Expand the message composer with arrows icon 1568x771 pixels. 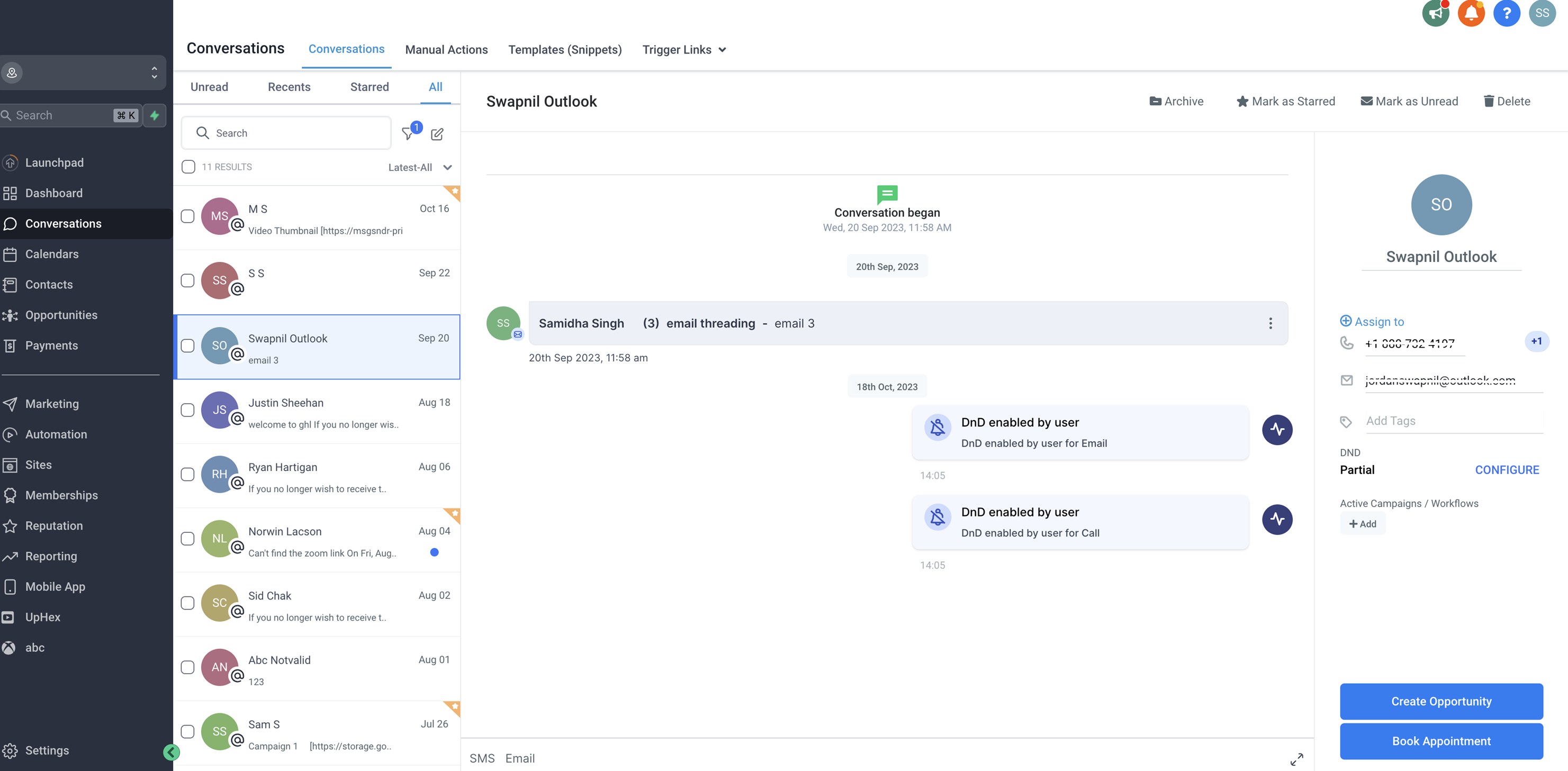[x=1296, y=759]
